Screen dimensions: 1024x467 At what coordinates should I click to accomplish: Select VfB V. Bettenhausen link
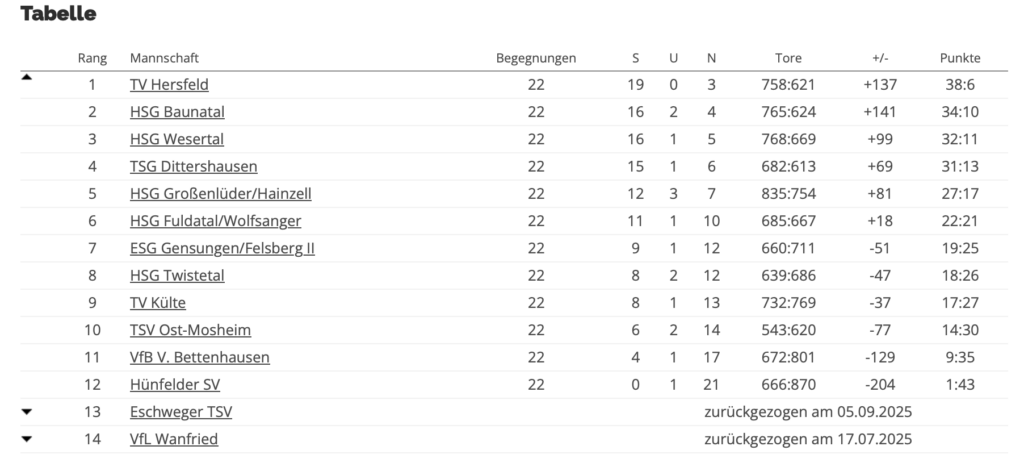(199, 357)
